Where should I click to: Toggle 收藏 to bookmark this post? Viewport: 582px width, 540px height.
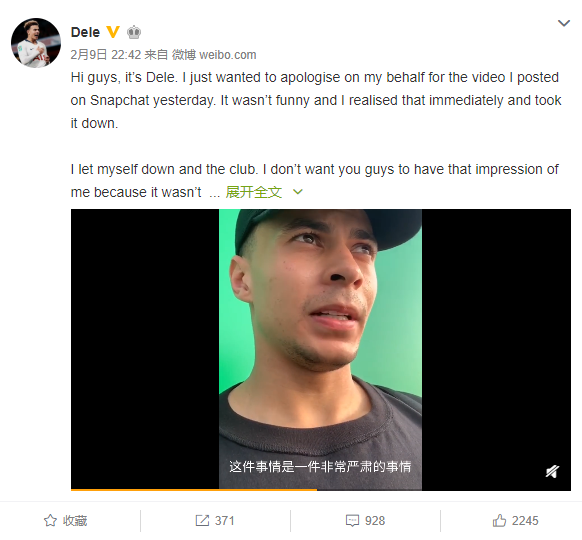pos(65,521)
